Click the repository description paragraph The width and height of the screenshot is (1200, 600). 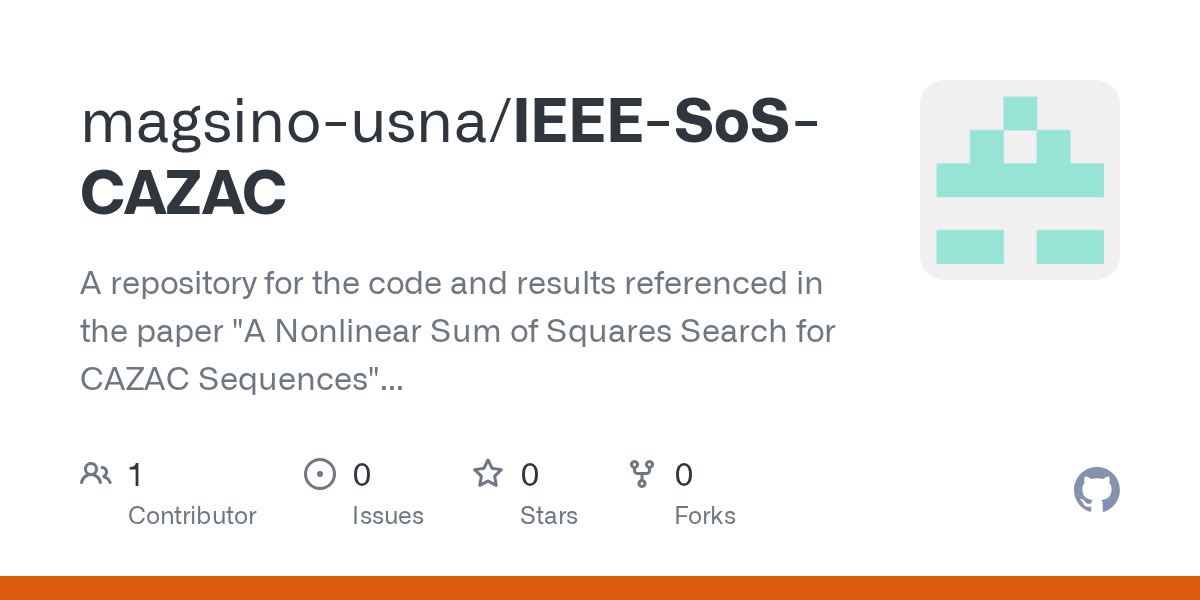457,331
